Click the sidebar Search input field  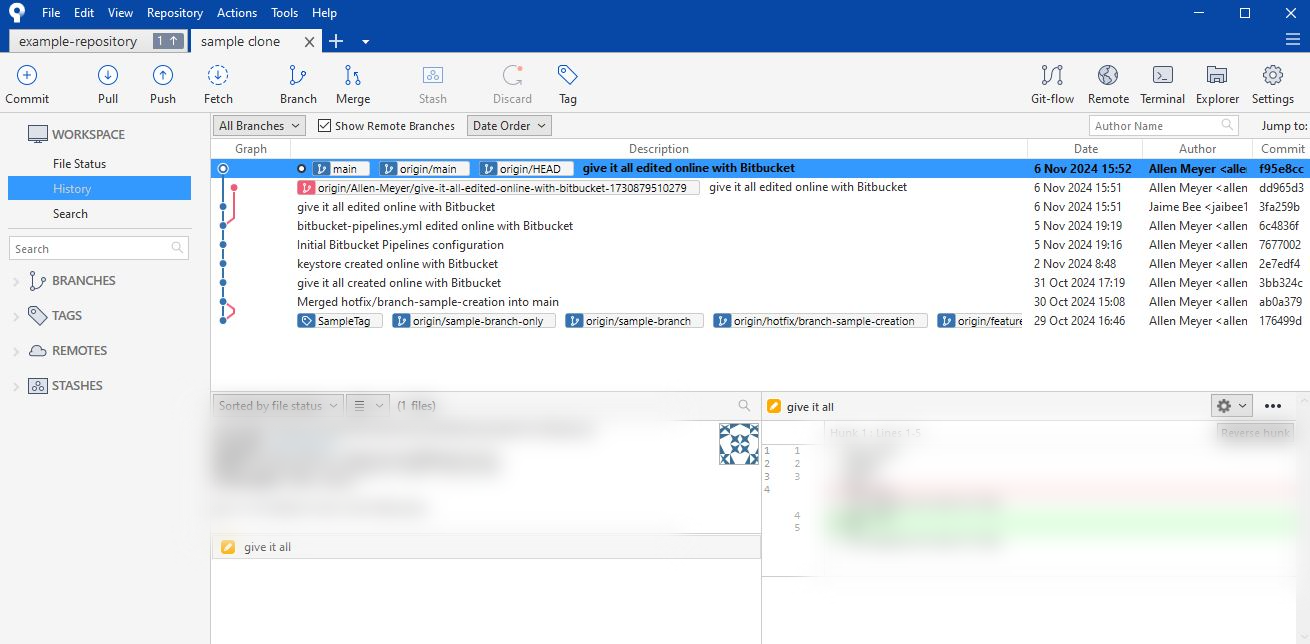[x=99, y=248]
